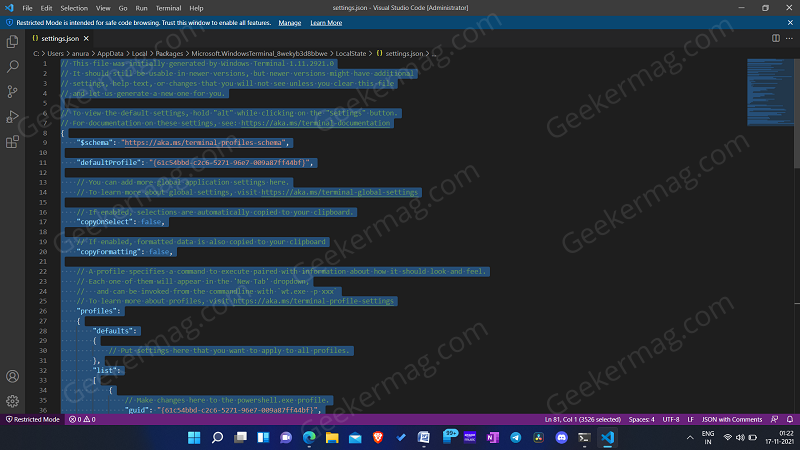Open Discord from taskbar
Image resolution: width=800 pixels, height=450 pixels.
pos(562,437)
